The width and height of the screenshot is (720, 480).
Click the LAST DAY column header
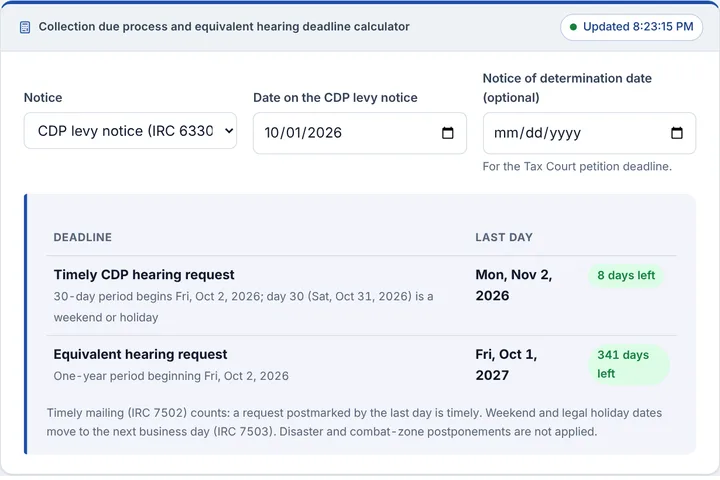[504, 237]
